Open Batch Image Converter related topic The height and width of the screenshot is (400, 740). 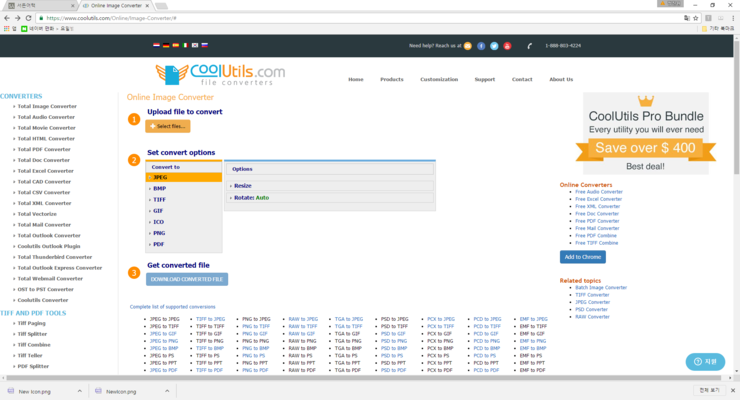click(601, 288)
